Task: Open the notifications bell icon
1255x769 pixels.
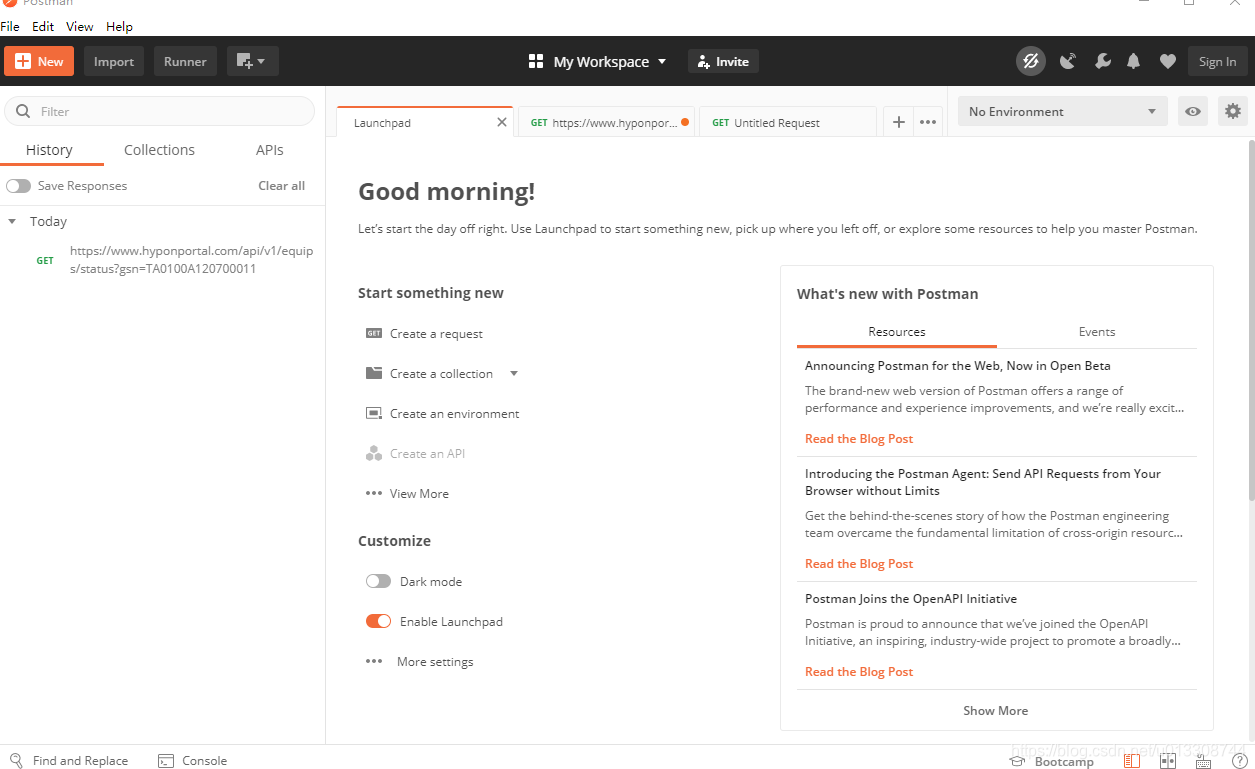Action: point(1133,61)
